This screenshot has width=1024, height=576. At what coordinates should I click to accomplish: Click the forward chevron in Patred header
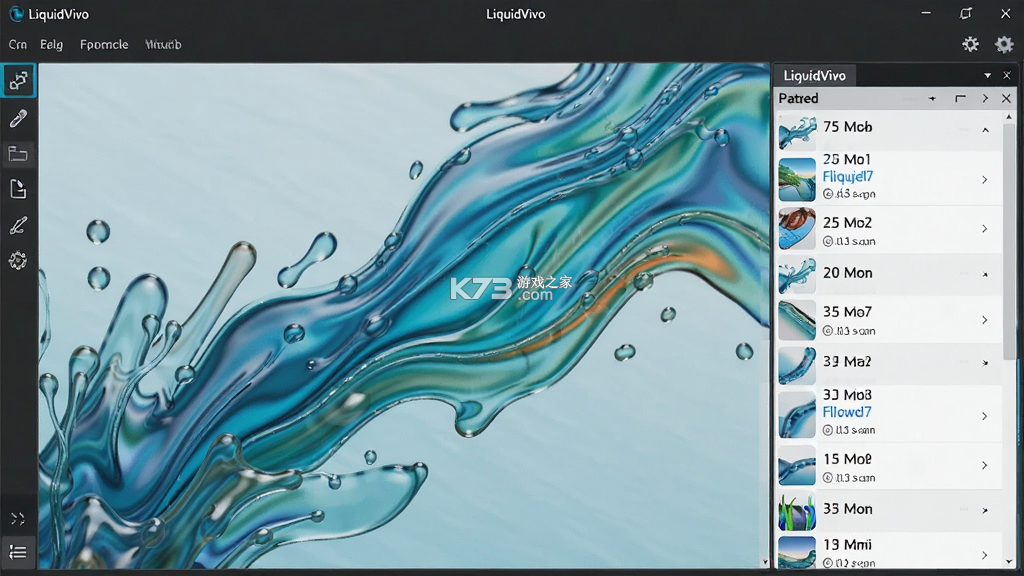[985, 99]
